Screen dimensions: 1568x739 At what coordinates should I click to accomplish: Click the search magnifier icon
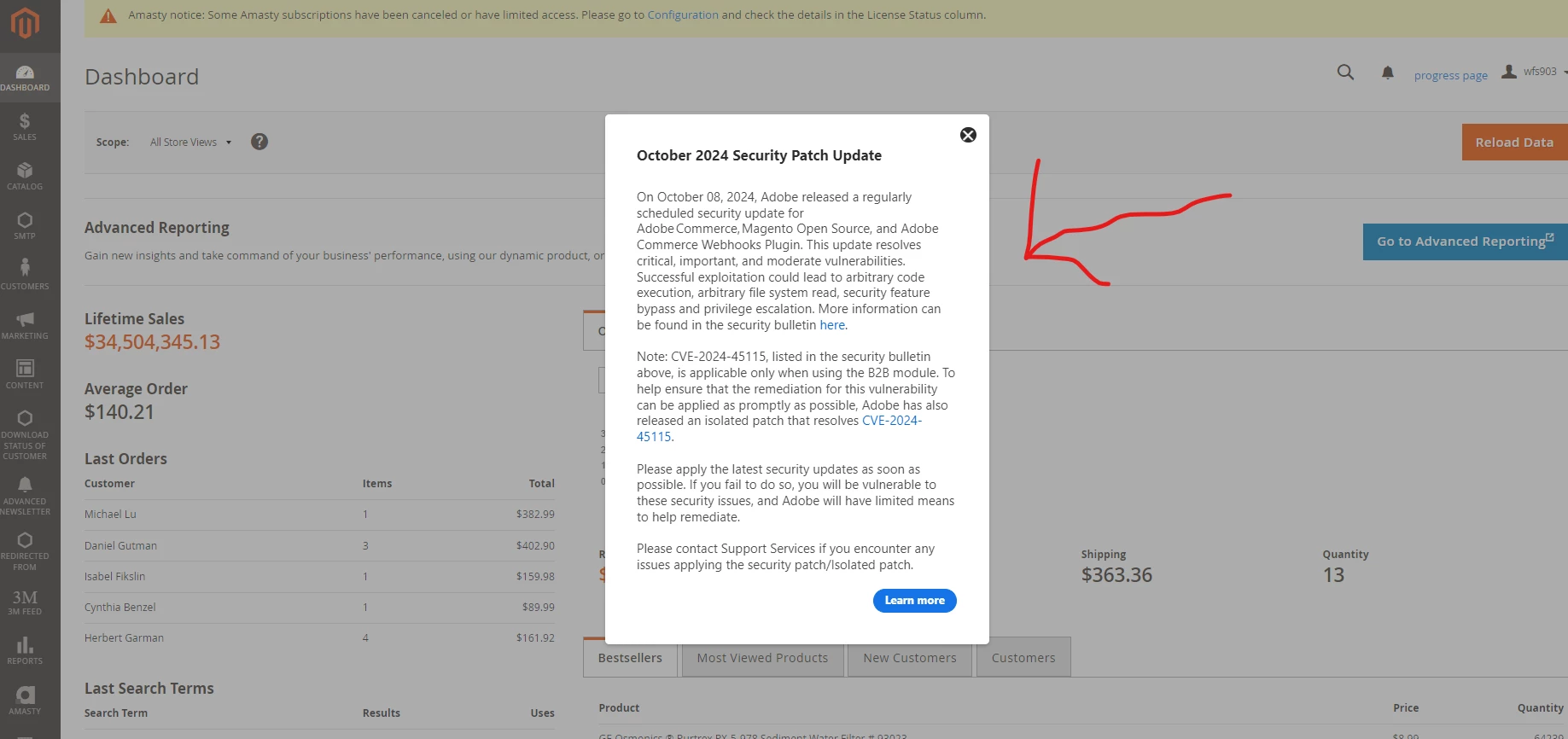(1345, 73)
